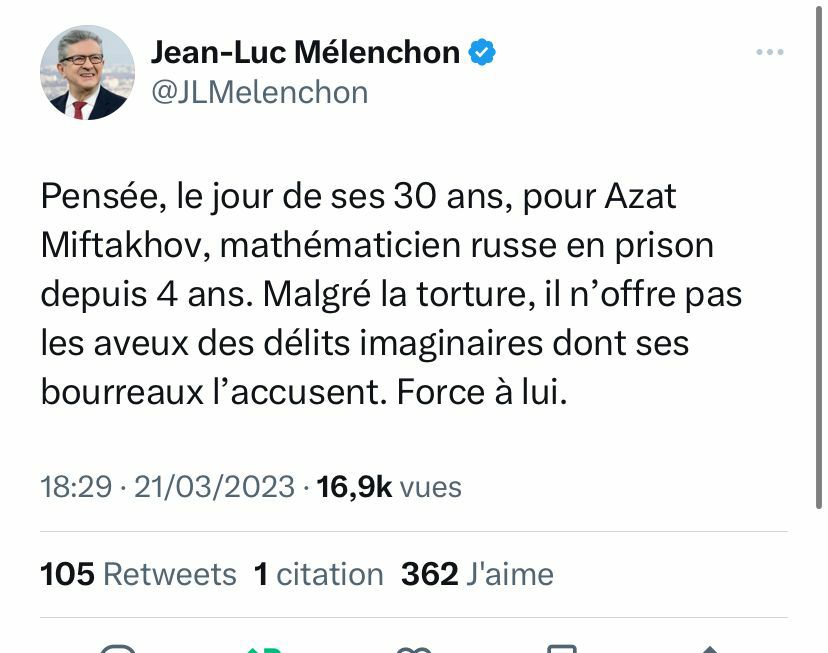828x653 pixels.
Task: Click the phrase 'Force à lui.'
Action: click(x=482, y=392)
